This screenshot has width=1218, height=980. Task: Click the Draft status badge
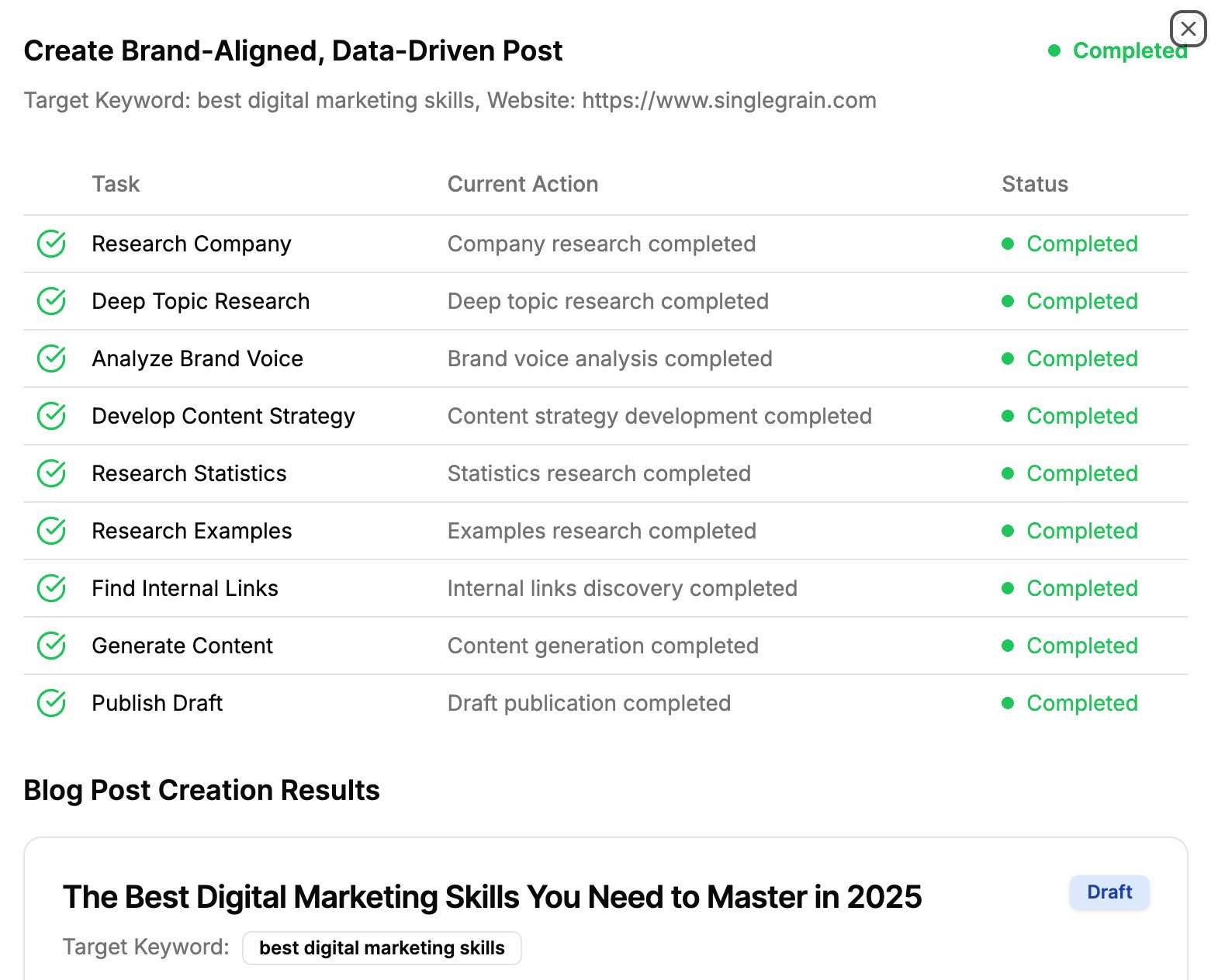[x=1109, y=892]
